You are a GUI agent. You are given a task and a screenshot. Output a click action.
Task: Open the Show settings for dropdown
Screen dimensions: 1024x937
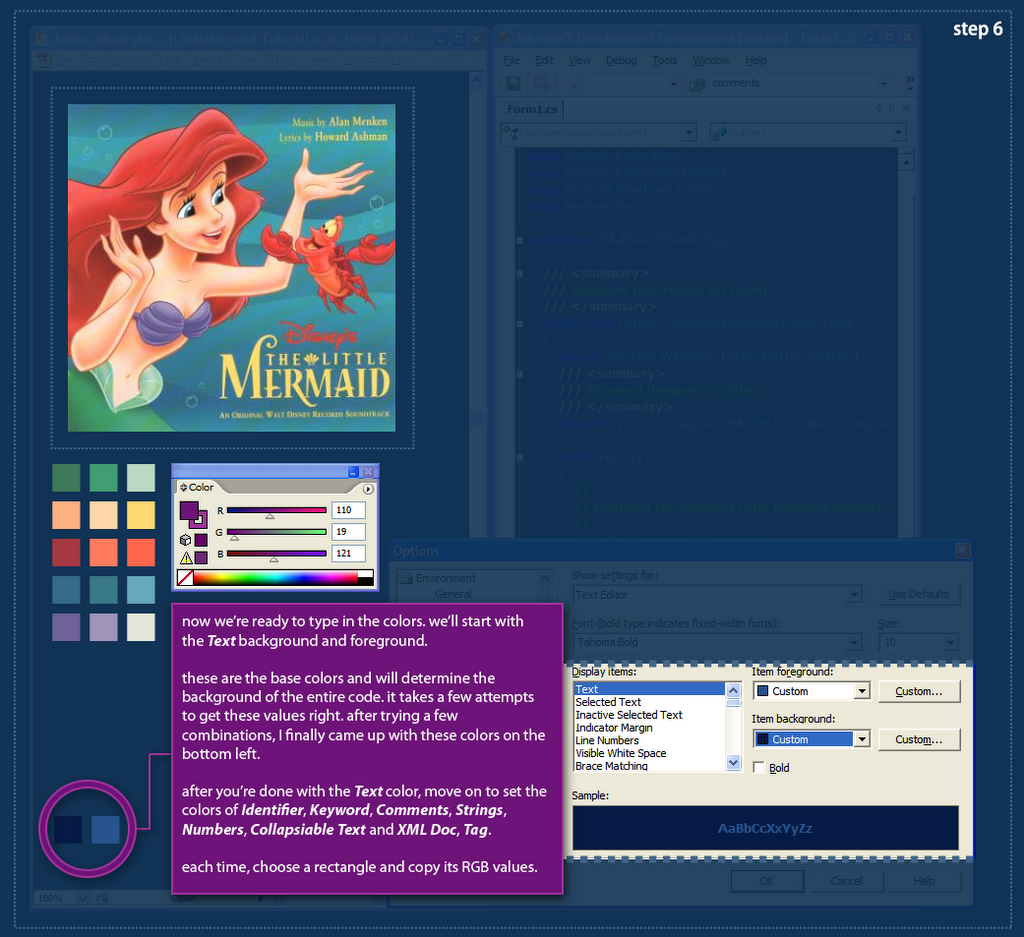[853, 595]
